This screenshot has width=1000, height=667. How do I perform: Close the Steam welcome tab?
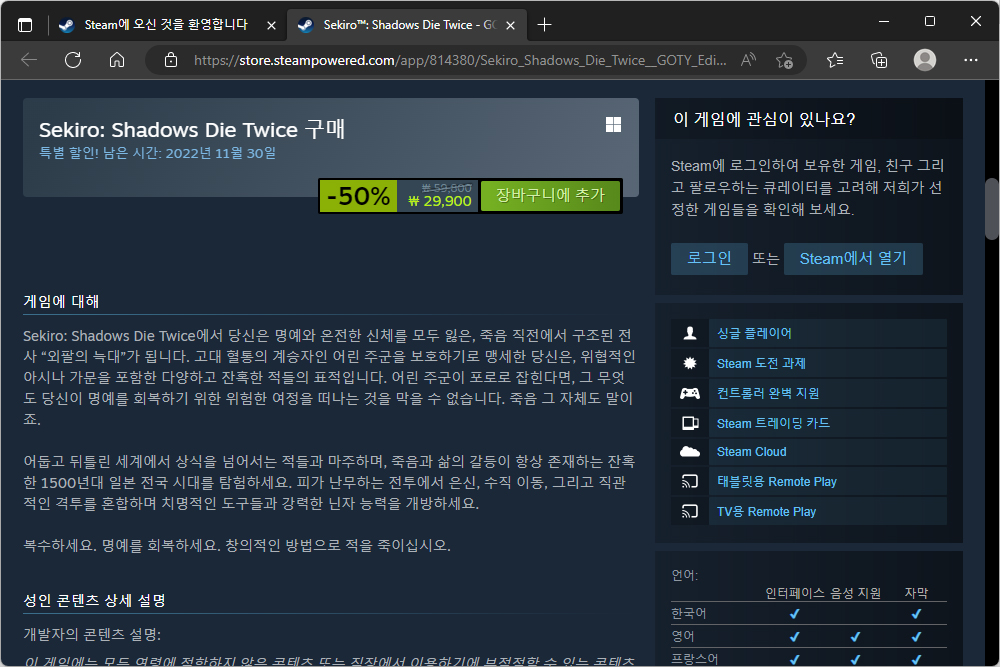[x=271, y=26]
